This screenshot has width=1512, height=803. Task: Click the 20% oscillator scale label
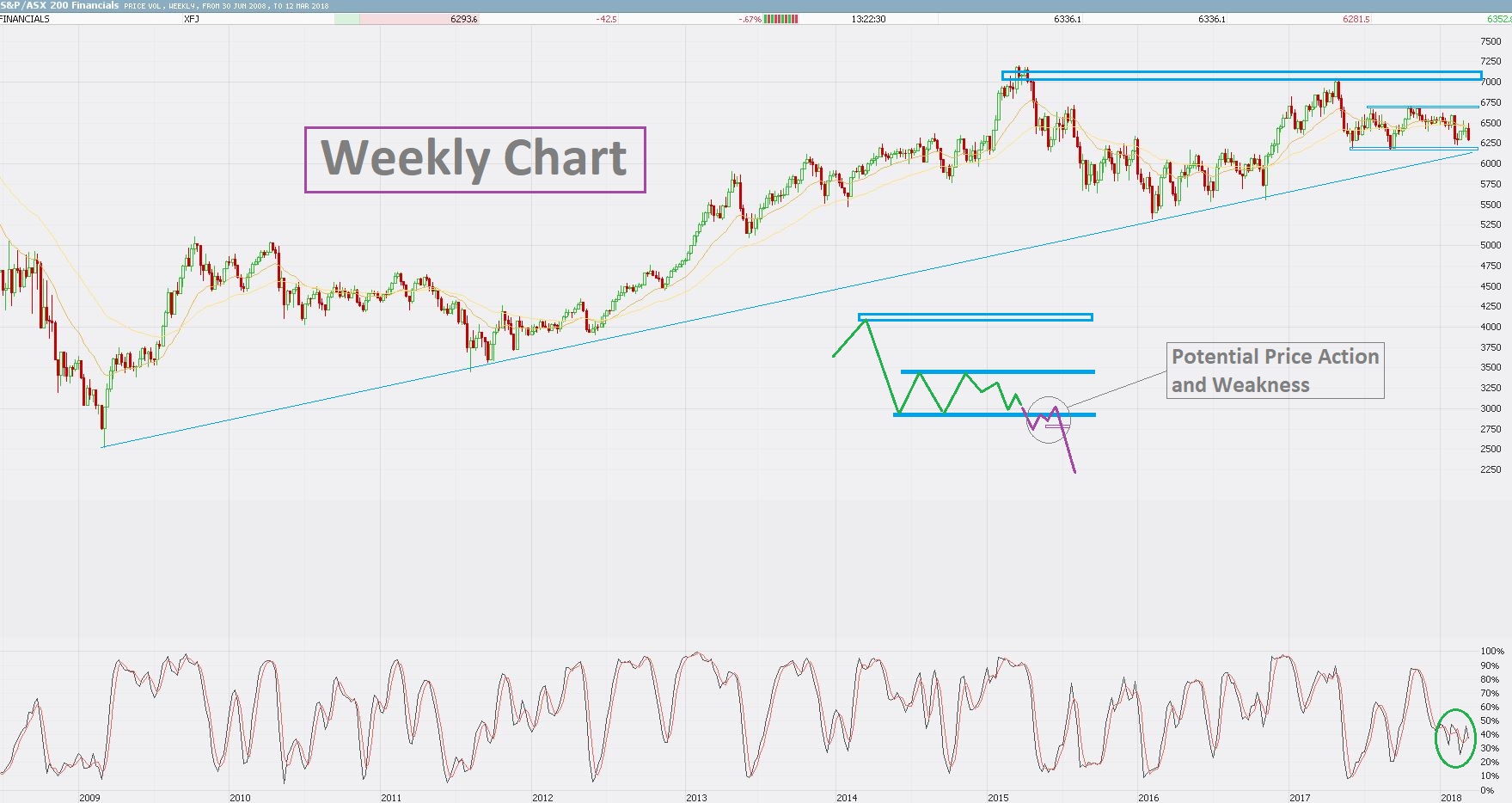coord(1490,763)
